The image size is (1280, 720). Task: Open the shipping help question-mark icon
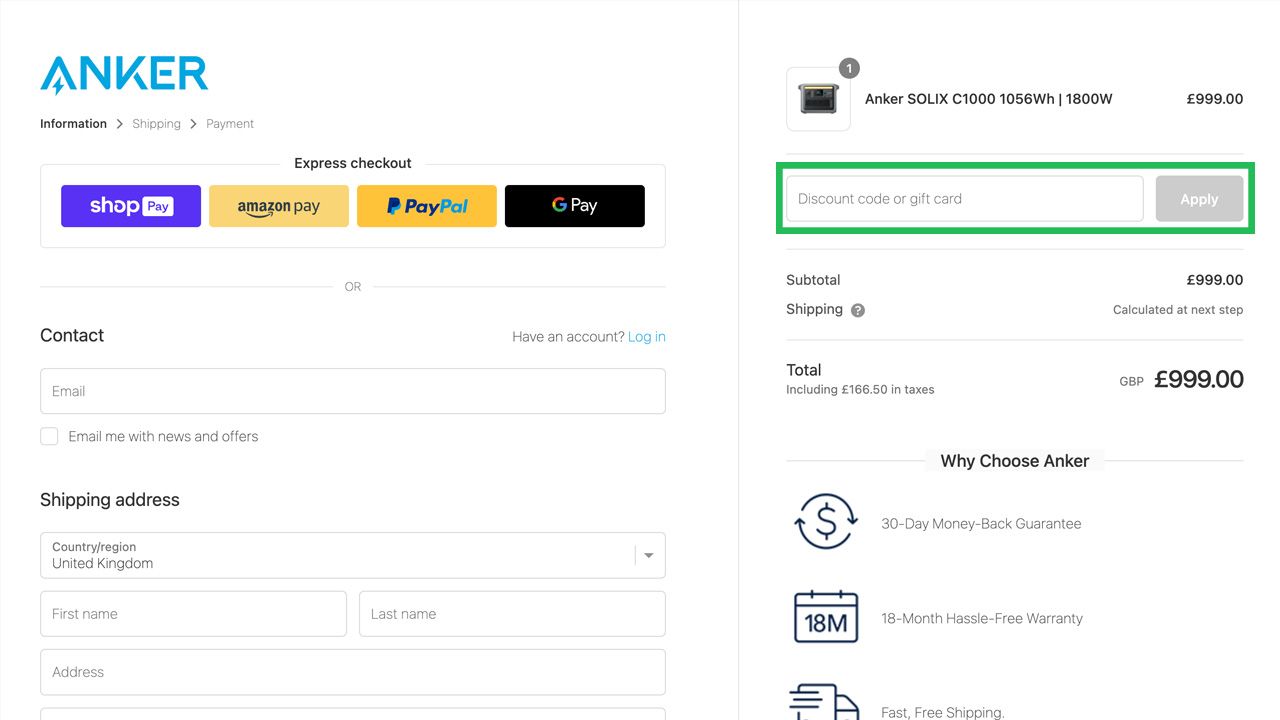click(x=858, y=310)
